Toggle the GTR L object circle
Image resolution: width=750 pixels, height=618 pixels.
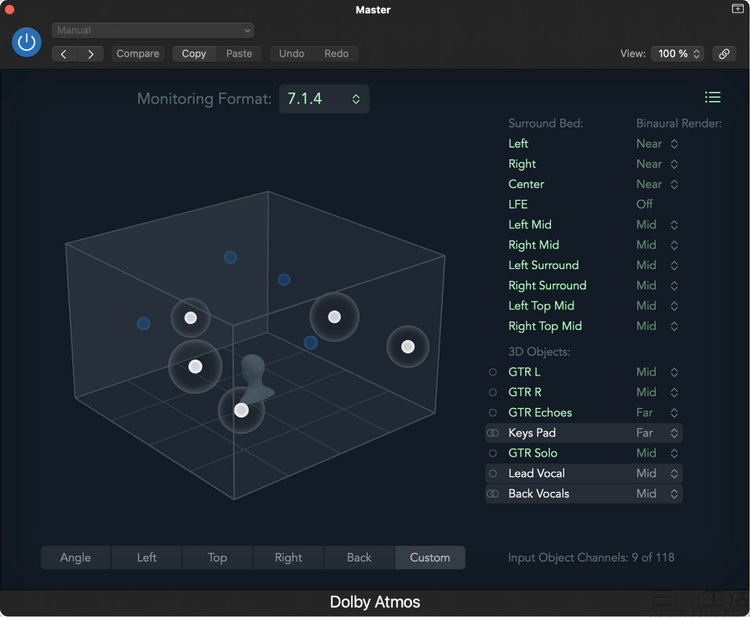pos(493,372)
